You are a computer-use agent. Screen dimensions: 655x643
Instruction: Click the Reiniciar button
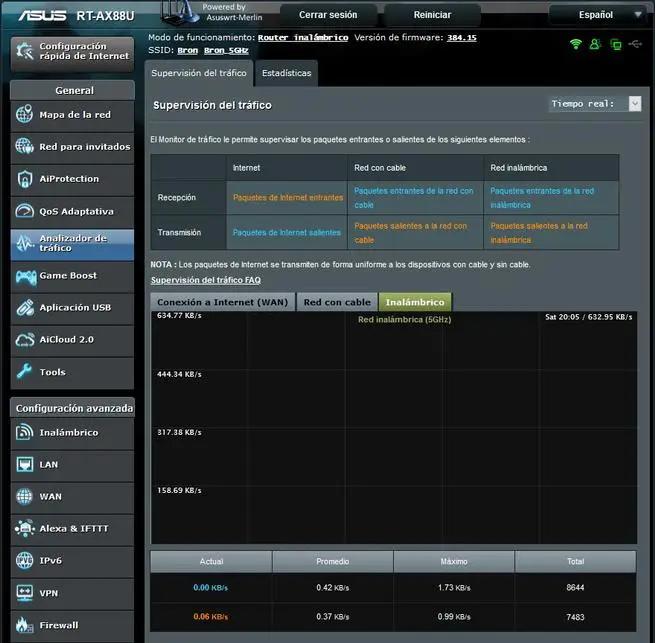pos(432,15)
